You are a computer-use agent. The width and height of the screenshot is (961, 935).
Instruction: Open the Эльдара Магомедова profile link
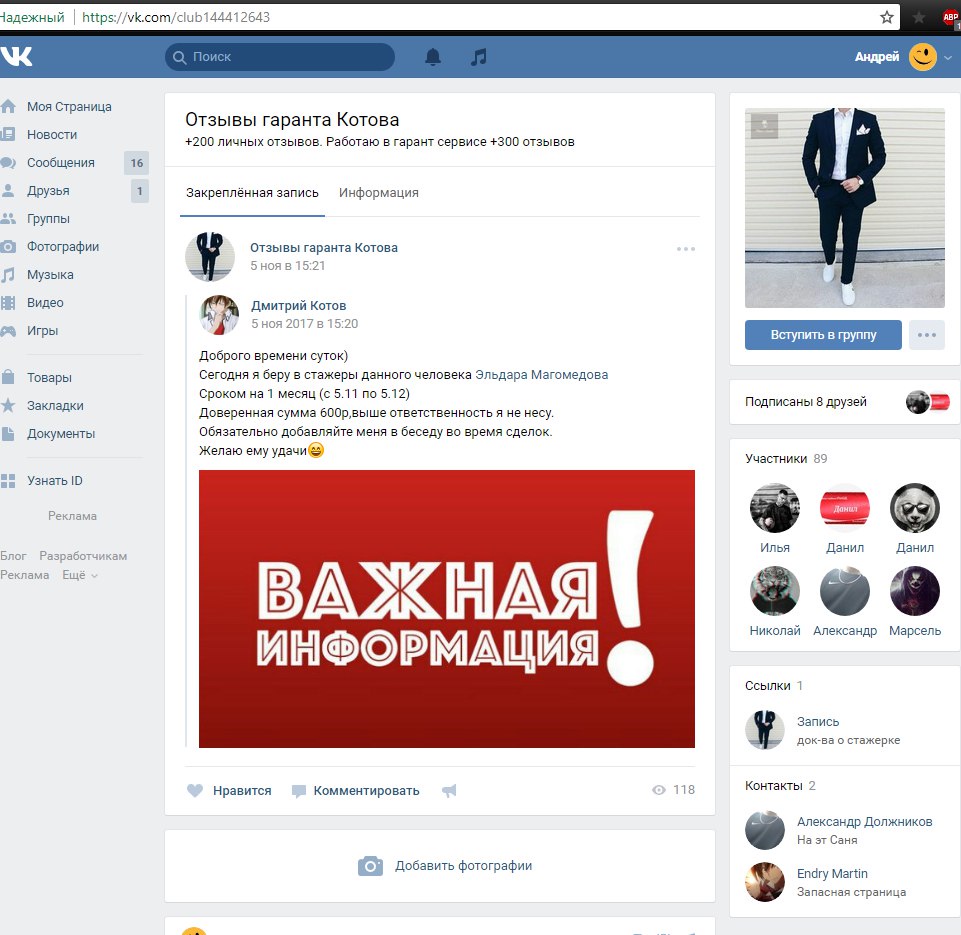[x=541, y=375]
